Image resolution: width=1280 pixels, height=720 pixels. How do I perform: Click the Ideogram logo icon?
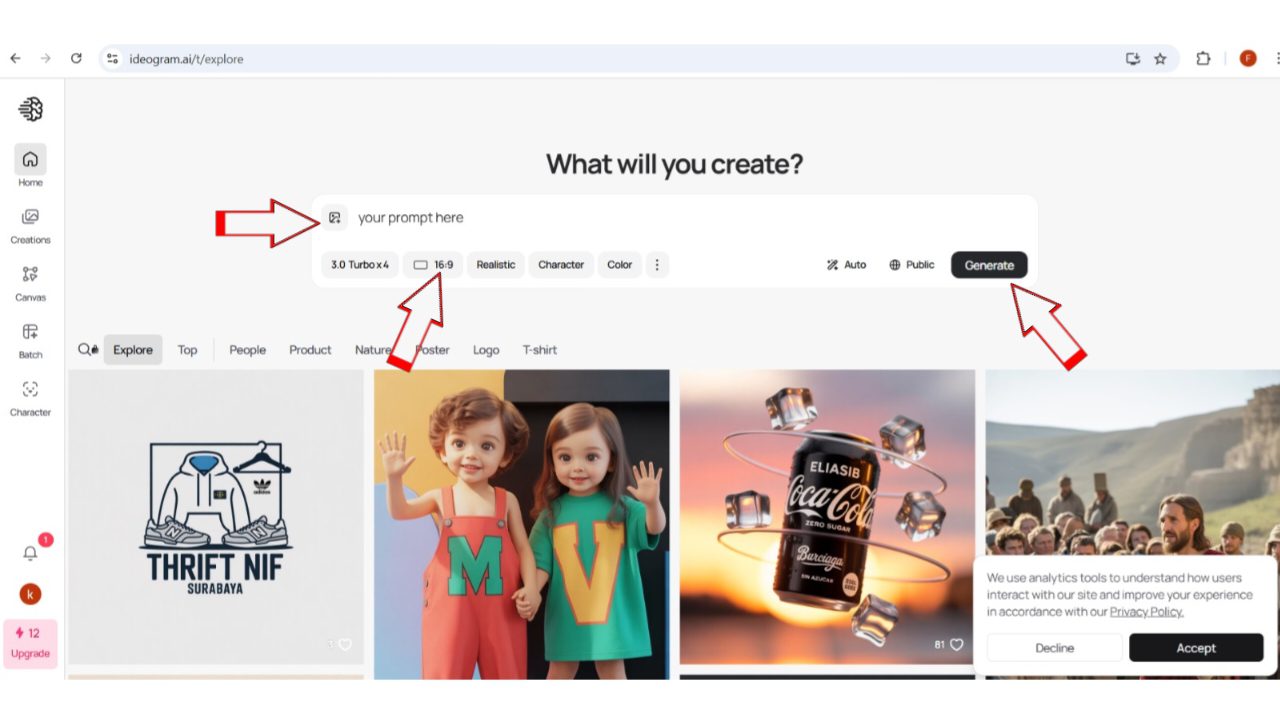click(31, 109)
